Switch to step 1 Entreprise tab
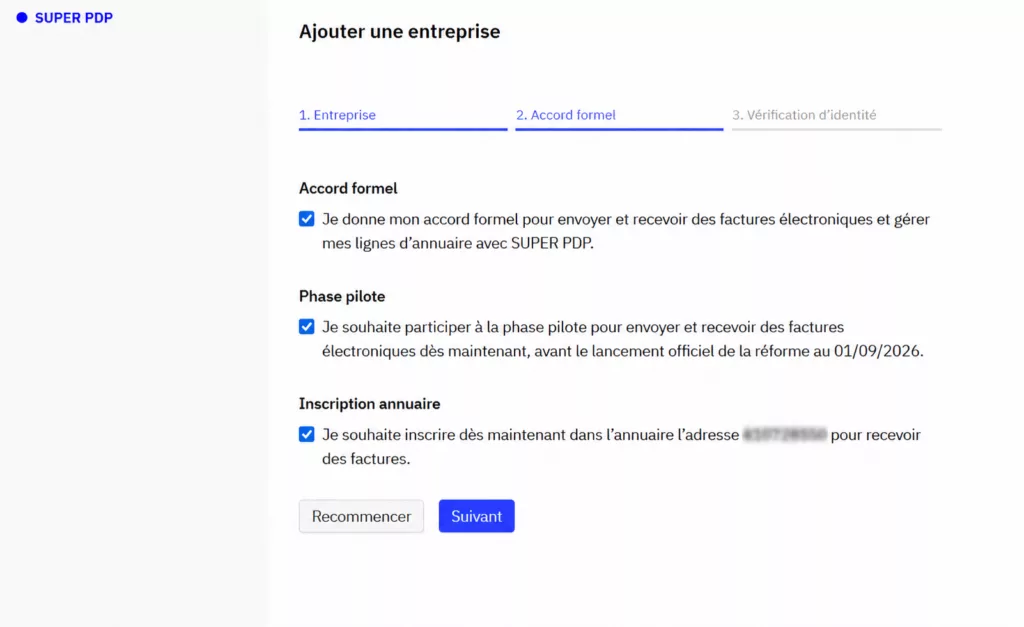The height and width of the screenshot is (627, 1024). 338,115
